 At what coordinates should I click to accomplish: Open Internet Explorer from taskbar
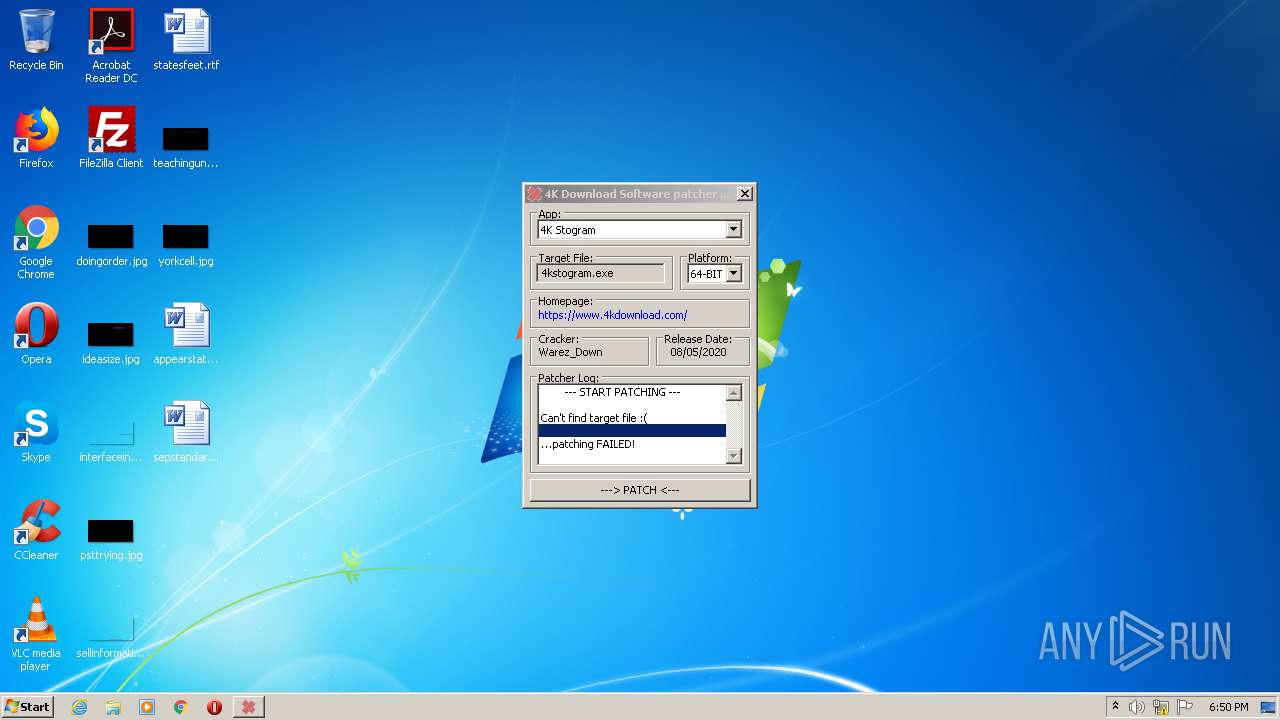[x=79, y=707]
